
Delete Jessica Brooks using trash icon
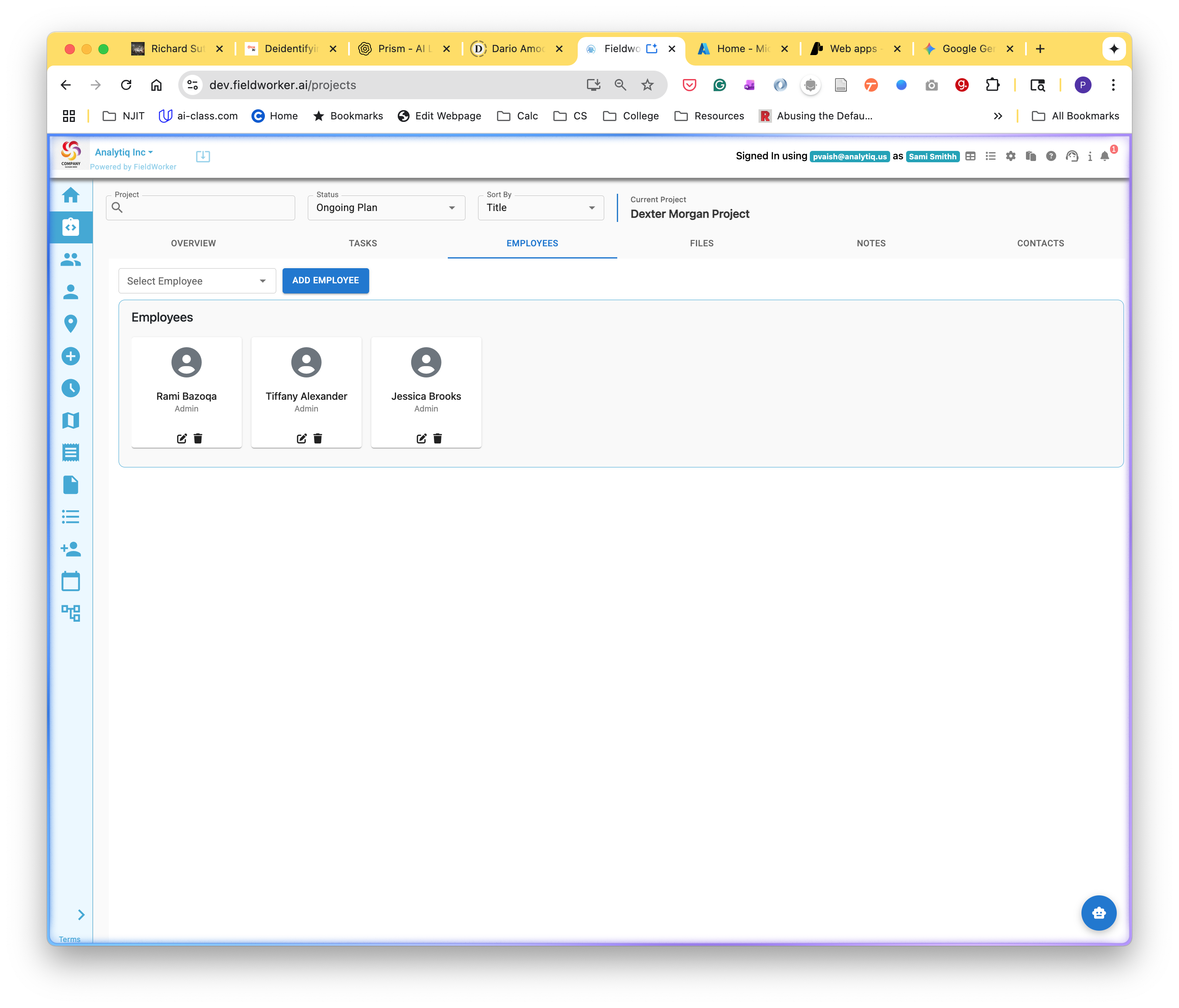438,438
